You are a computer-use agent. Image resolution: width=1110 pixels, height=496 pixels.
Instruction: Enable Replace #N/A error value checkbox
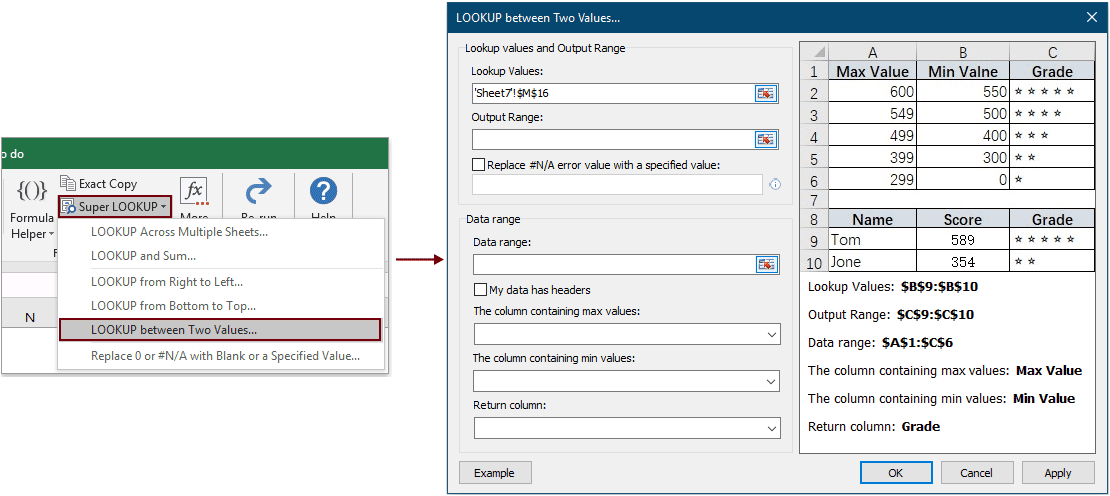[x=479, y=164]
